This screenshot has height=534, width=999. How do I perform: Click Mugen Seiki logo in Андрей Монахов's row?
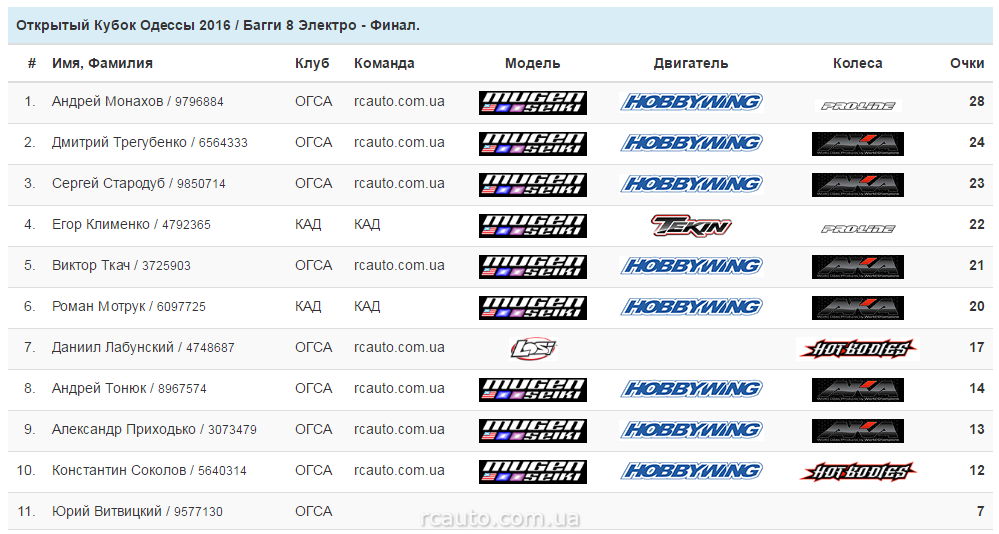pyautogui.click(x=532, y=102)
